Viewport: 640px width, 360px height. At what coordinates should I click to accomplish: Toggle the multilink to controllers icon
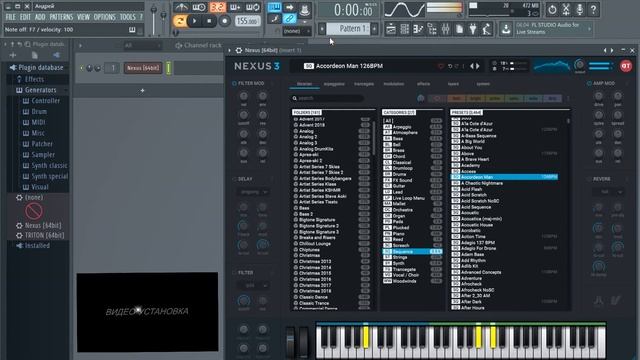point(289,18)
